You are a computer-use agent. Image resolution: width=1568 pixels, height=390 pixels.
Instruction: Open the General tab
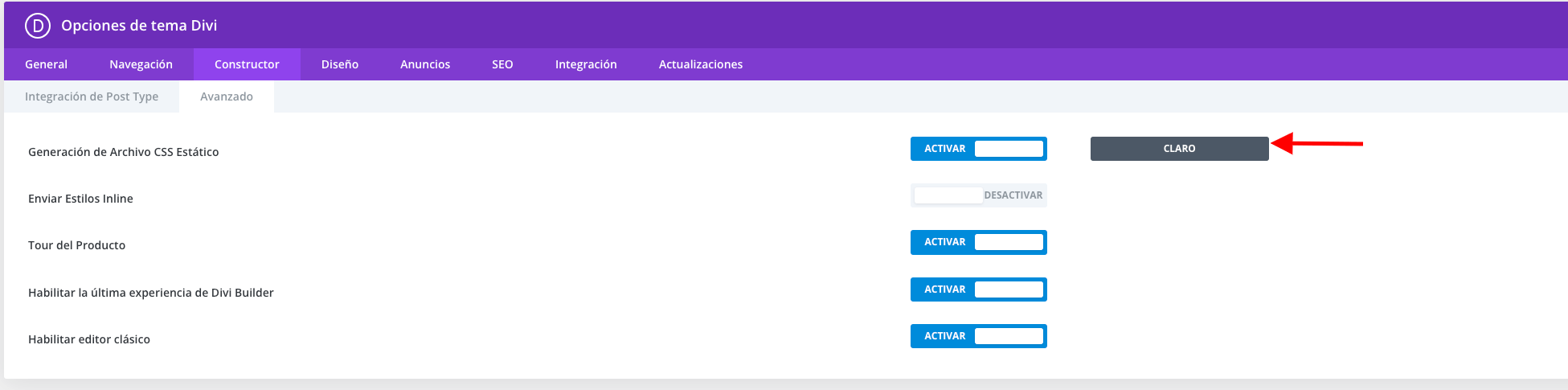[47, 64]
